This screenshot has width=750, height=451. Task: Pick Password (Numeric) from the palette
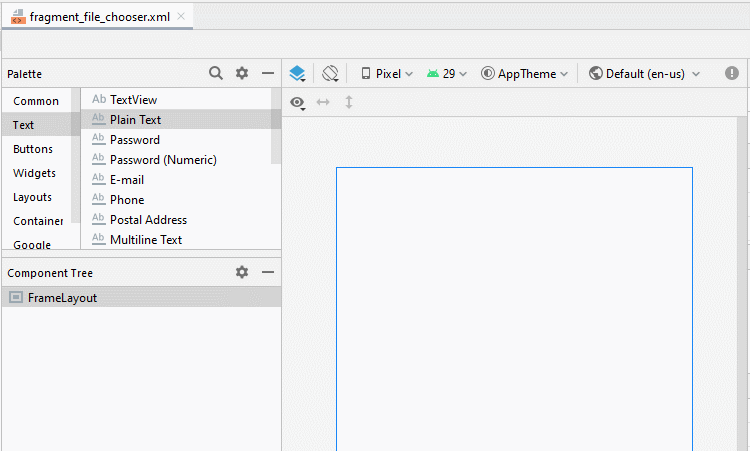[176, 160]
